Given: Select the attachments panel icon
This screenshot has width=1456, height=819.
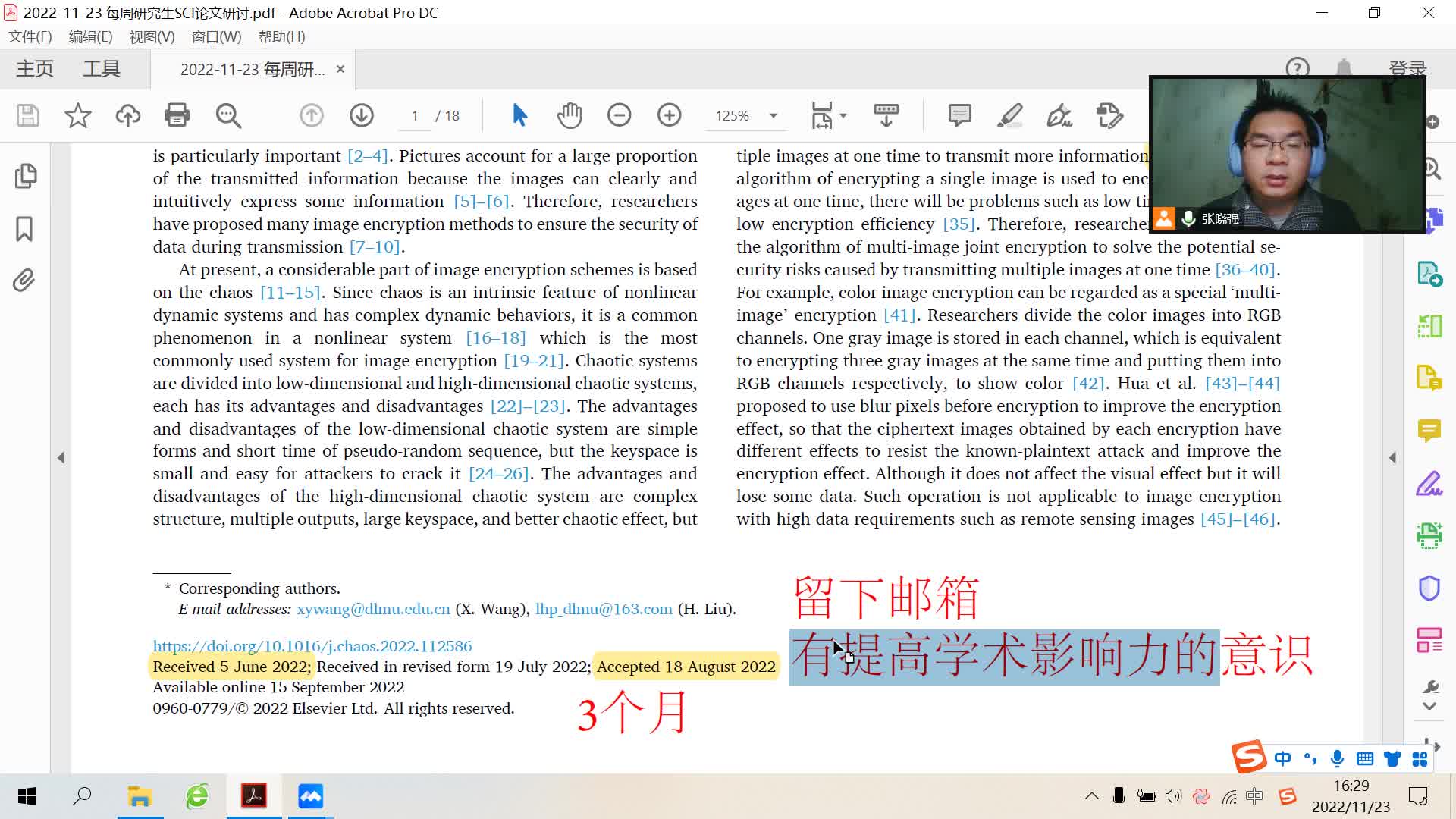Looking at the screenshot, I should 25,280.
